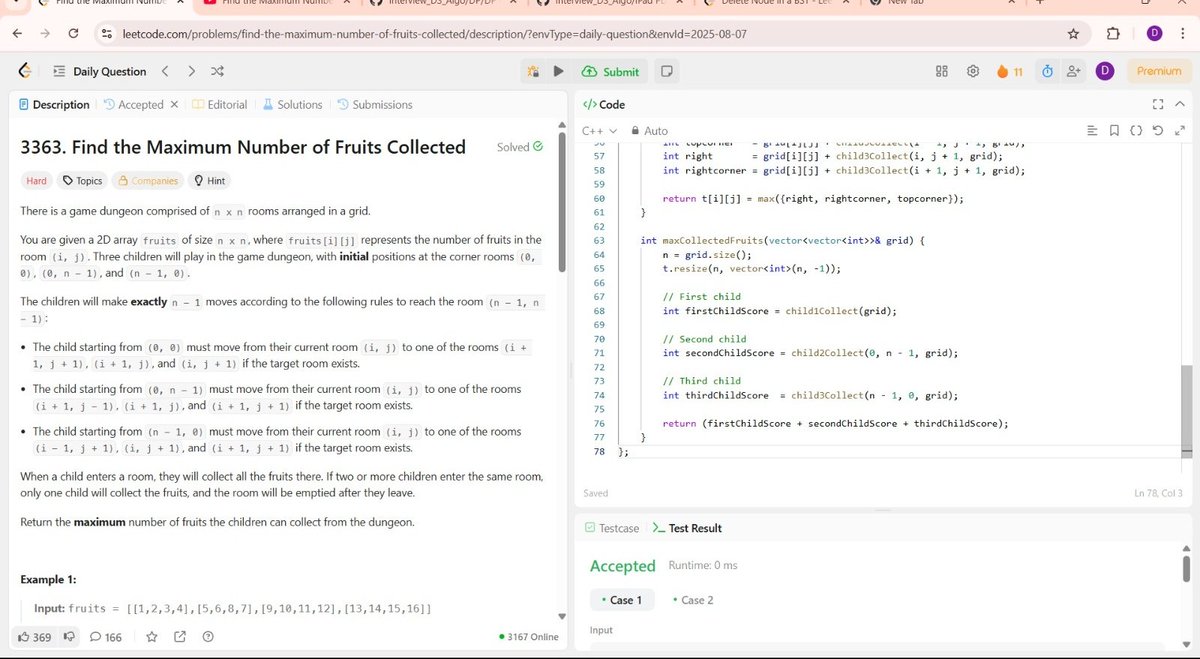The width and height of the screenshot is (1200, 659).
Task: Bookmark page with browser star icon
Action: tap(1073, 34)
